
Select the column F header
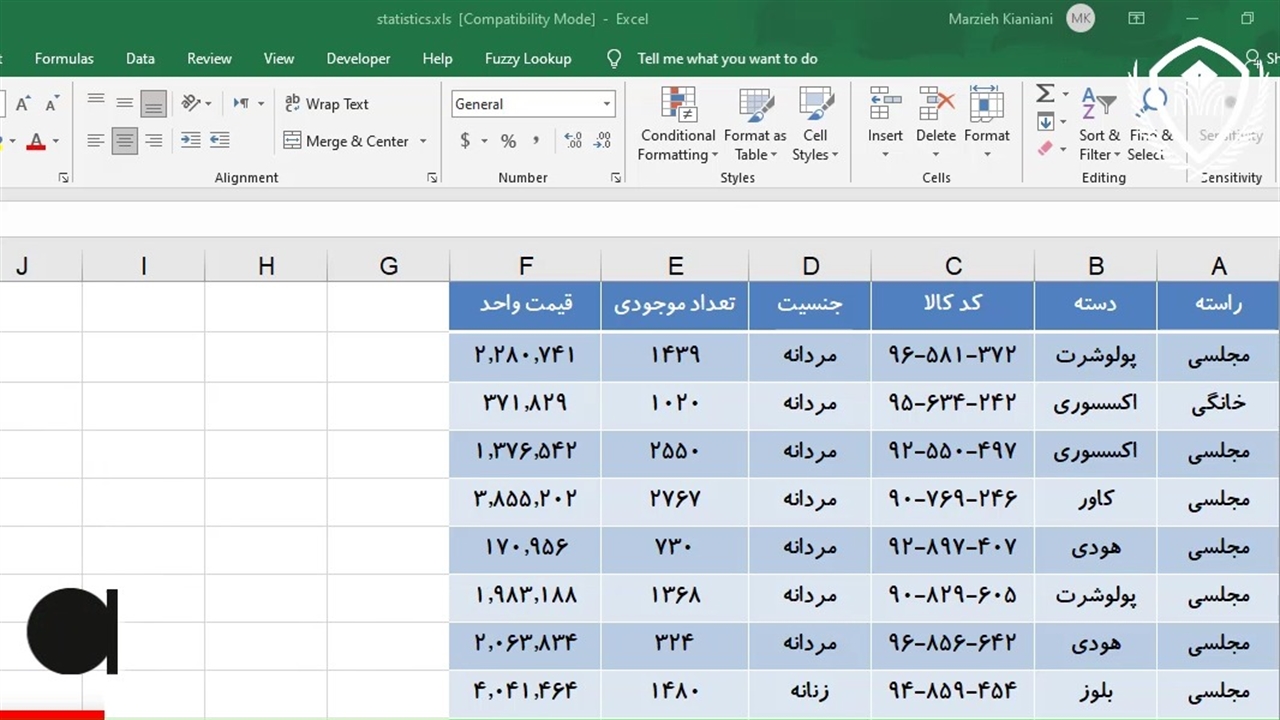tap(525, 266)
